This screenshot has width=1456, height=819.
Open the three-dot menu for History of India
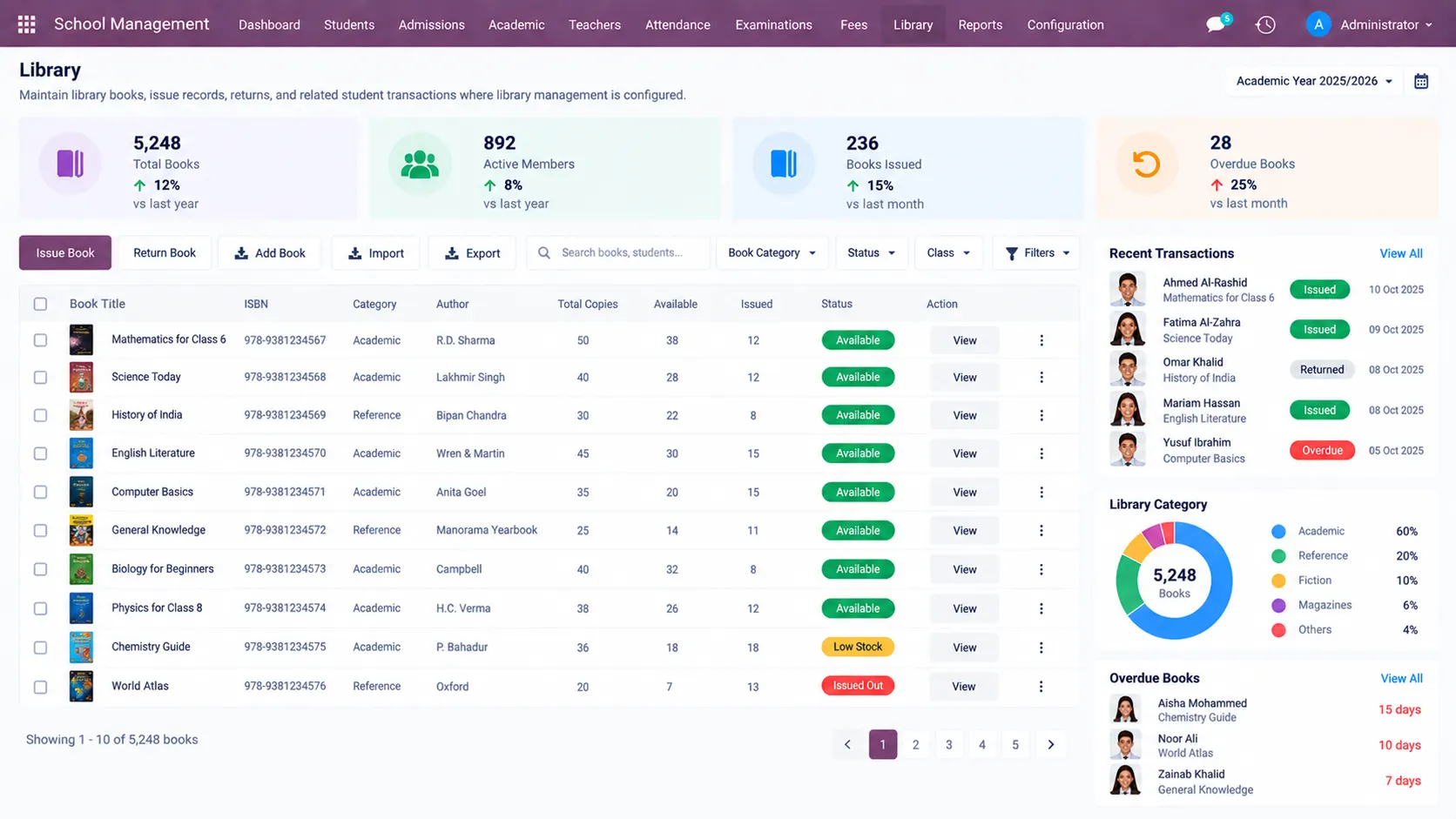(1041, 415)
